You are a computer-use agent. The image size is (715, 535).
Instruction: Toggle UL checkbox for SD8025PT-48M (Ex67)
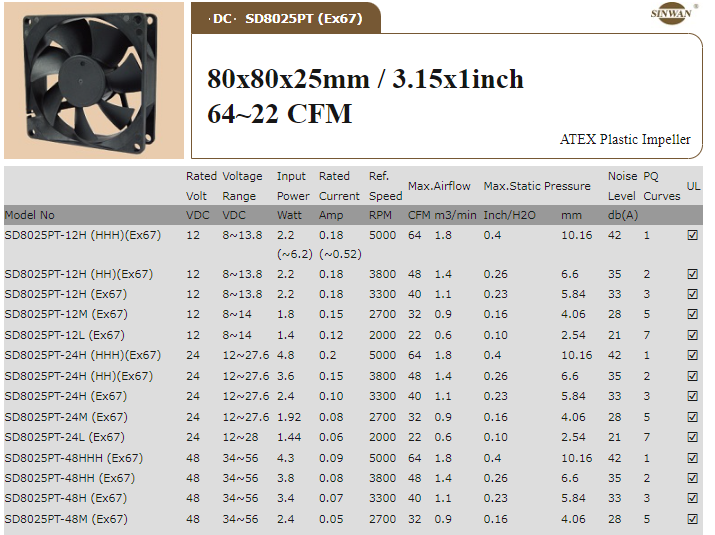[x=692, y=519]
